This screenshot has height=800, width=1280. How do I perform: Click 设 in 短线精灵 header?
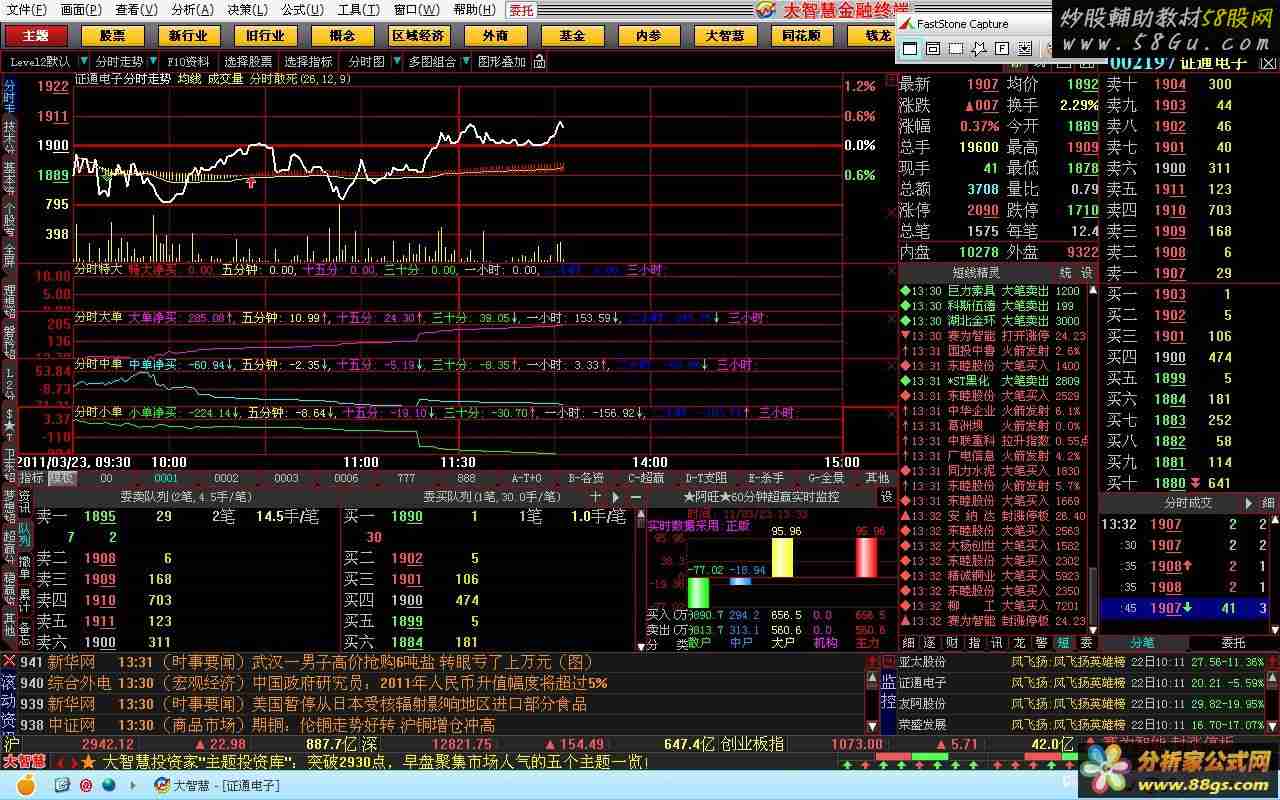[x=1086, y=272]
